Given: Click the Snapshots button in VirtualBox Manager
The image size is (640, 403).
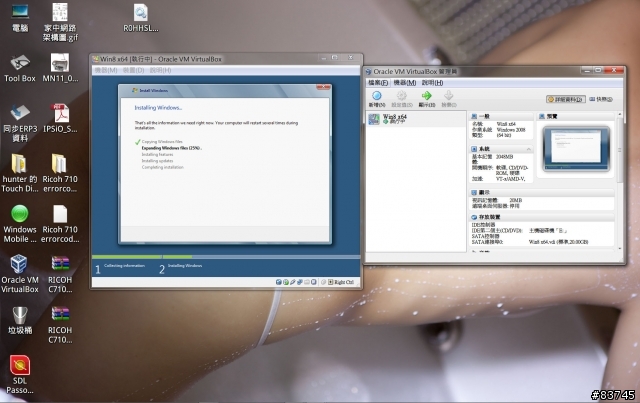Looking at the screenshot, I should tap(601, 99).
